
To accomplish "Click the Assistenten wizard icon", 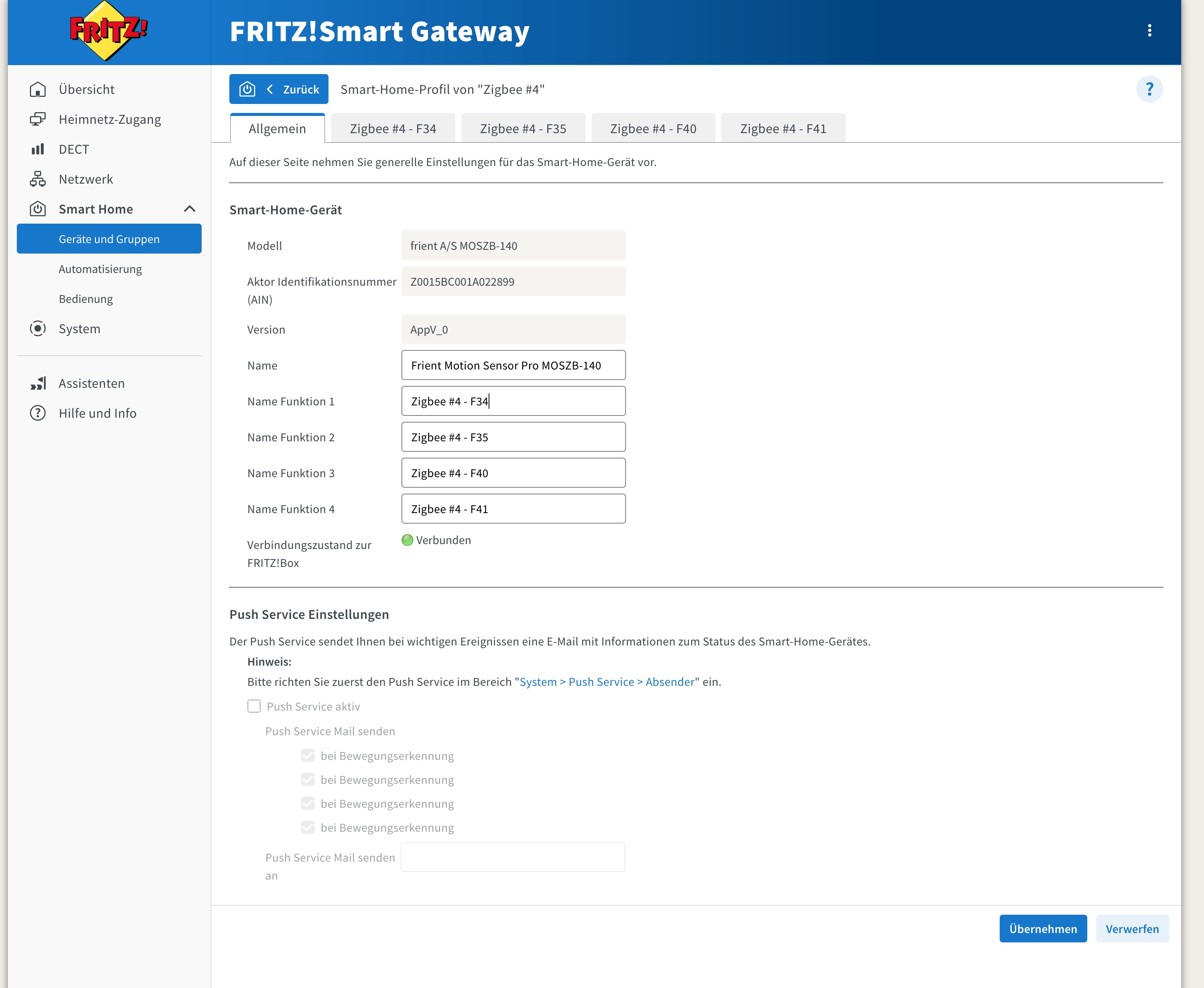I will [x=37, y=384].
